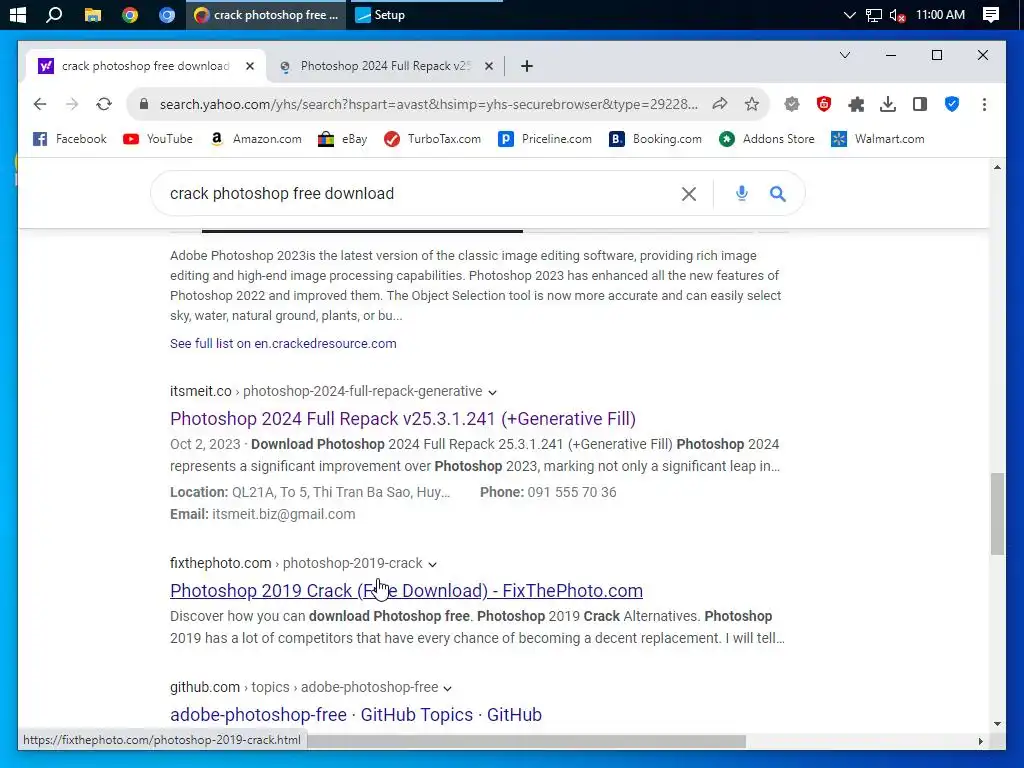Screen dimensions: 1024x768
Task: Reload the current page
Action: tap(104, 104)
